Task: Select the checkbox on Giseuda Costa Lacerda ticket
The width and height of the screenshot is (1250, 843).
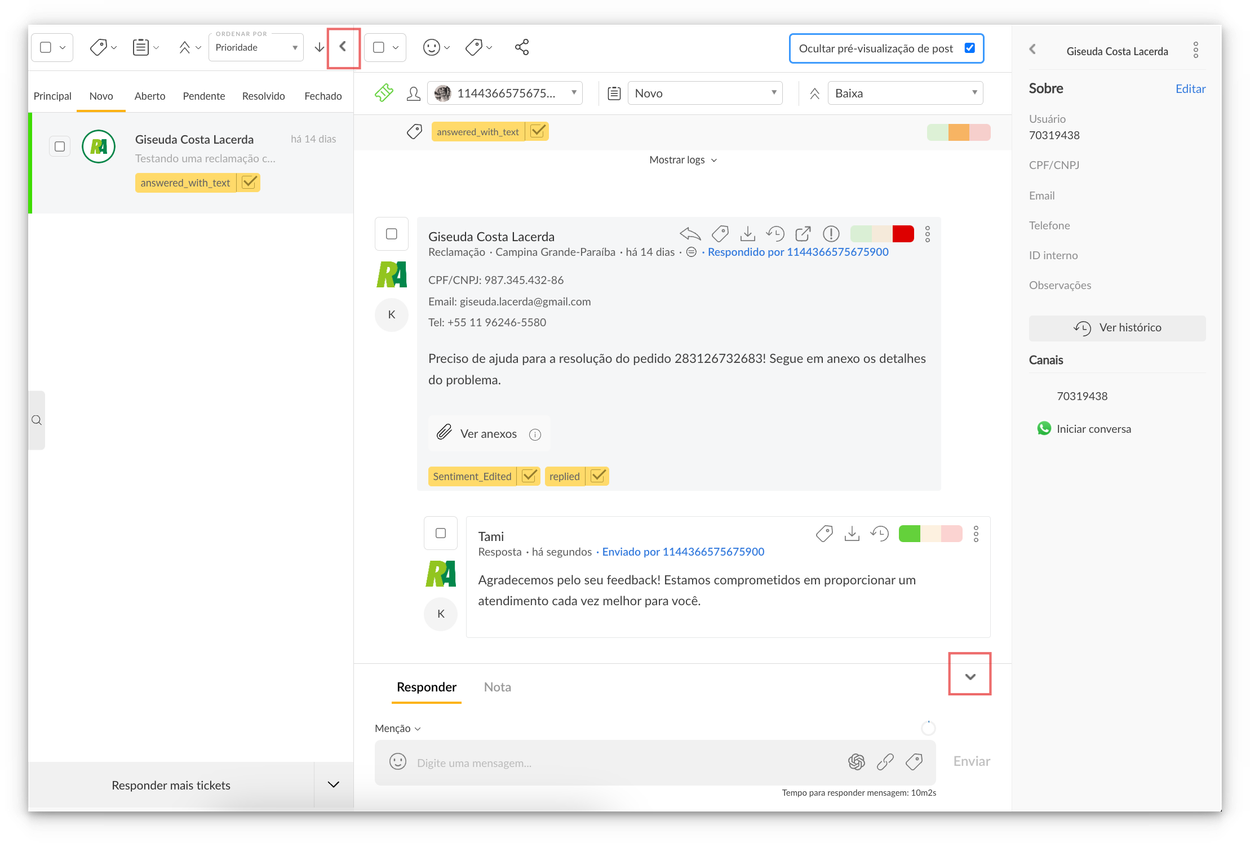Action: coord(60,147)
